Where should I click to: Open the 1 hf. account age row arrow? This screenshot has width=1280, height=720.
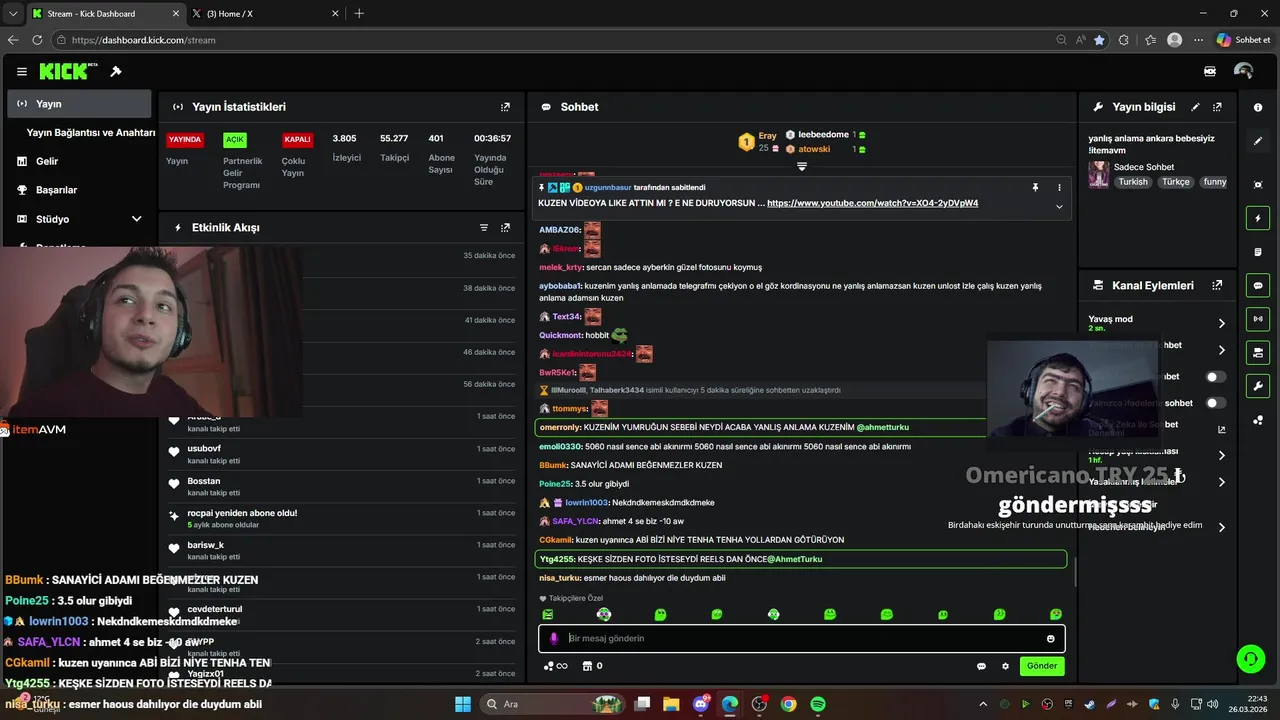(x=1221, y=455)
